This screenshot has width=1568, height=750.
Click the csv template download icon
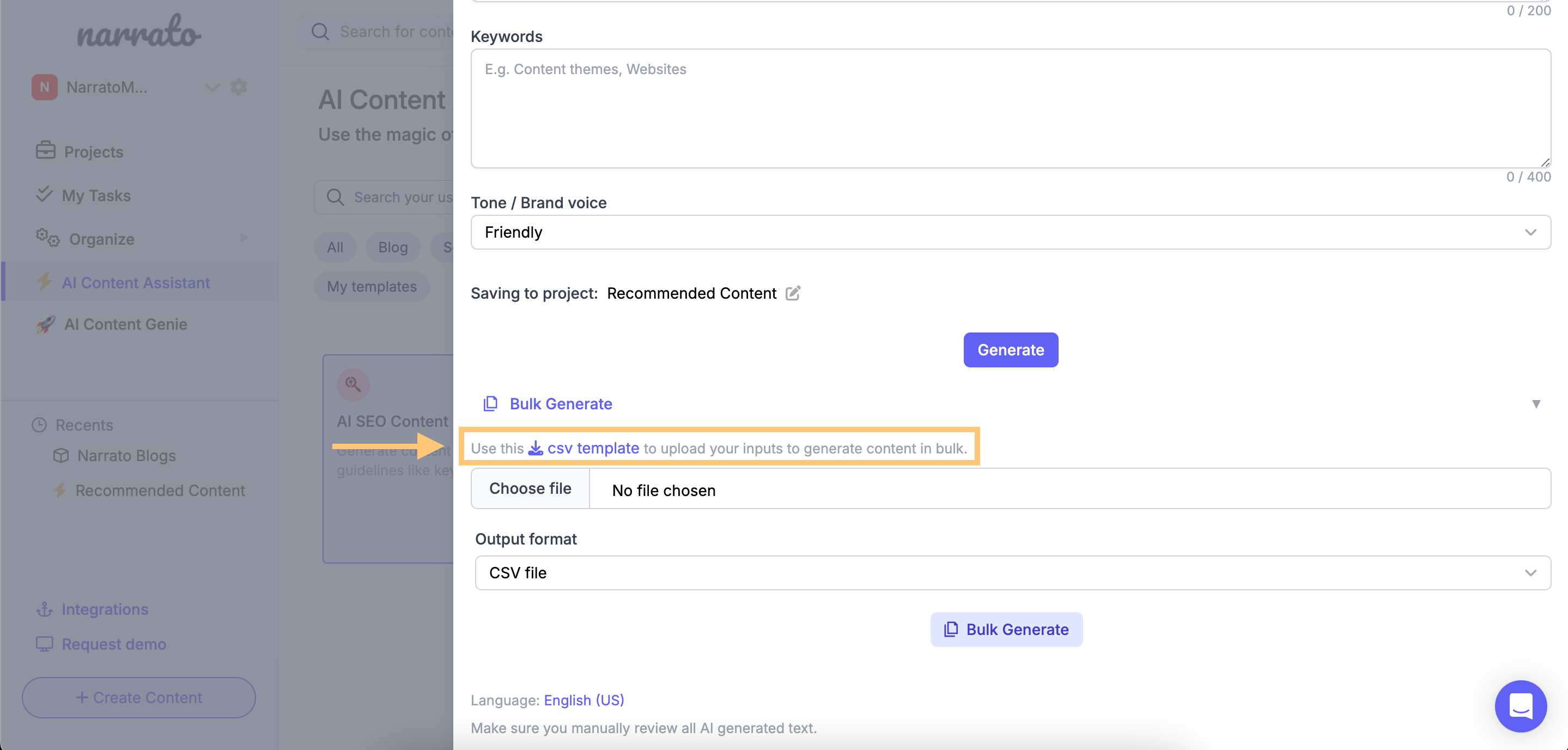coord(536,448)
